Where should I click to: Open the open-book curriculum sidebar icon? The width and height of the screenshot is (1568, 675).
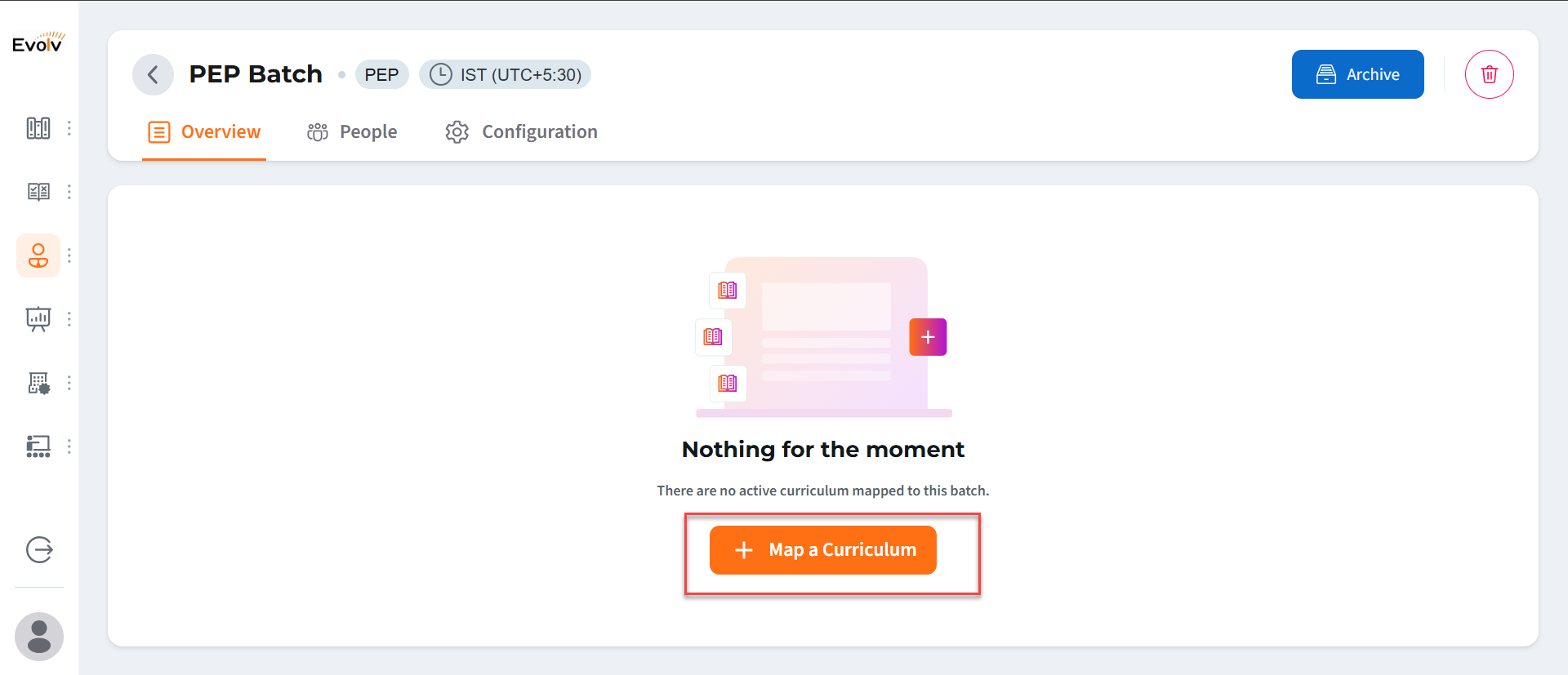tap(38, 192)
